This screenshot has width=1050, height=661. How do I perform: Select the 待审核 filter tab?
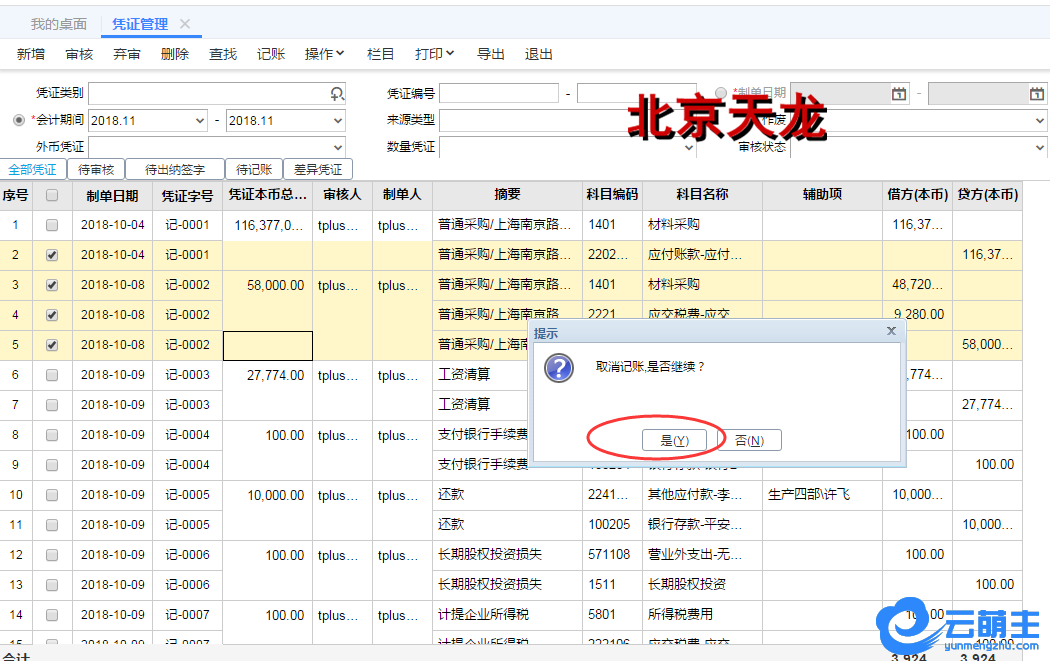[x=96, y=169]
